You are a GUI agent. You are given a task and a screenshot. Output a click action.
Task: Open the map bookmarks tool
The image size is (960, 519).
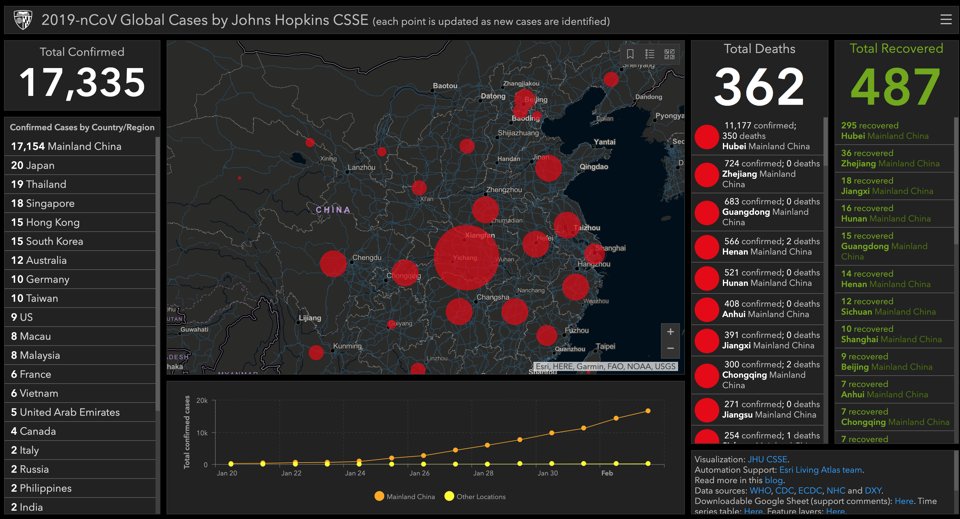[x=630, y=54]
